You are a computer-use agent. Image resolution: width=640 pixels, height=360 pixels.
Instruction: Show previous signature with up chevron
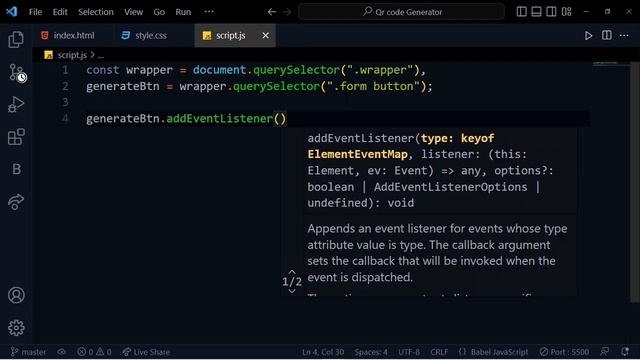click(292, 272)
